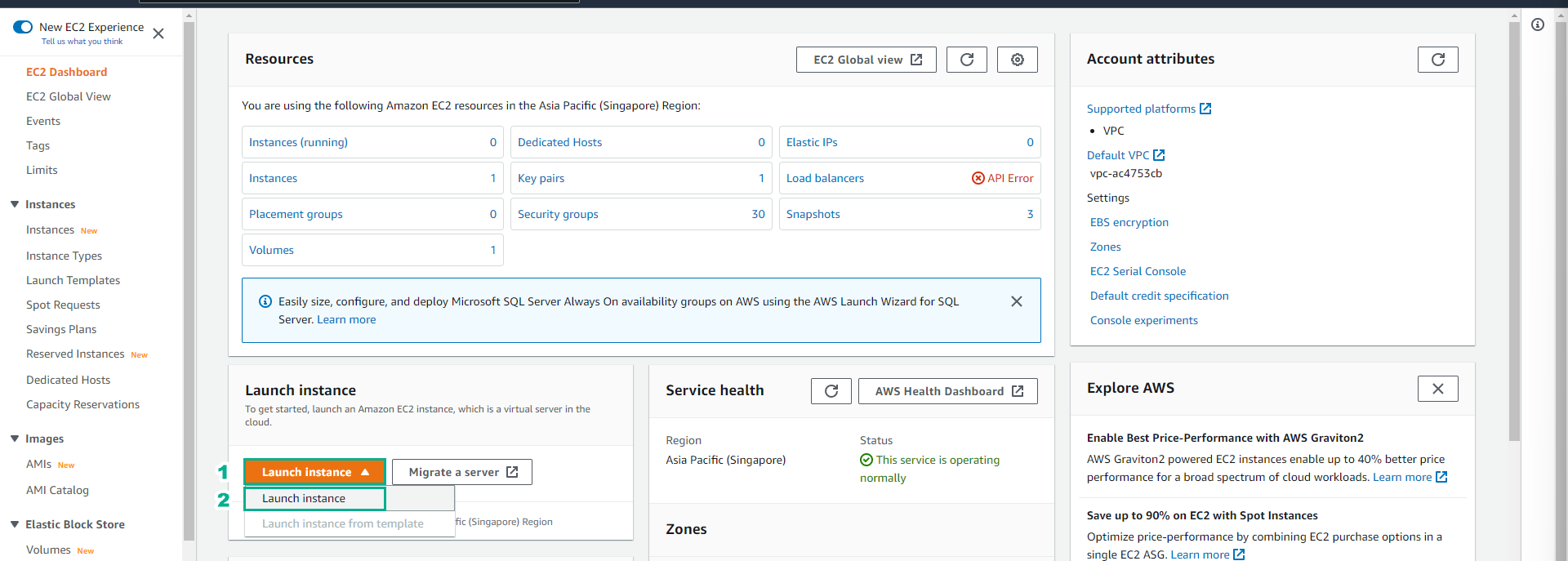Open Dedicated Hosts in sidebar
This screenshot has height=561, width=1568.
click(68, 380)
